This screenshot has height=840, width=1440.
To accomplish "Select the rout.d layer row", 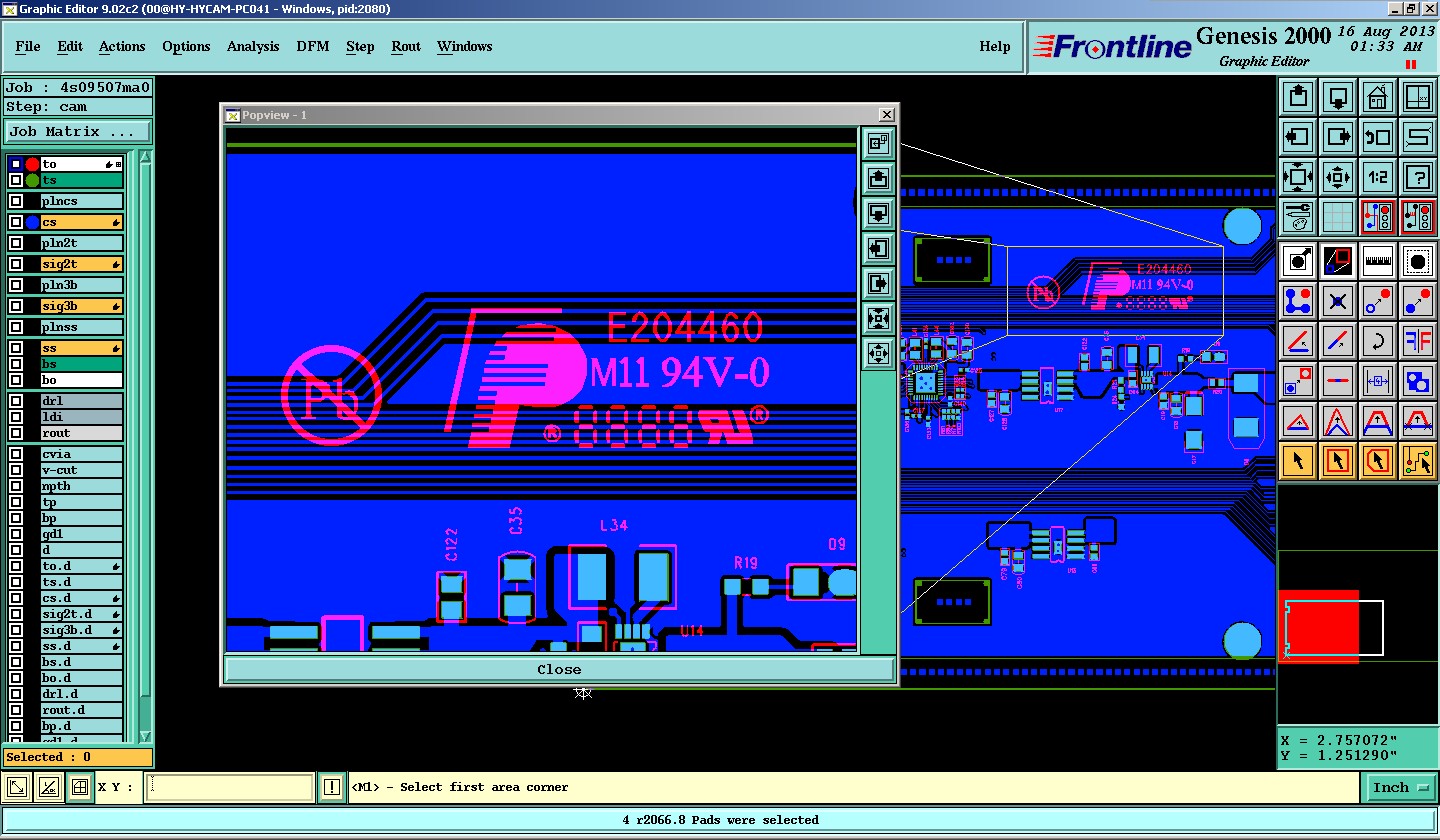I will 82,710.
